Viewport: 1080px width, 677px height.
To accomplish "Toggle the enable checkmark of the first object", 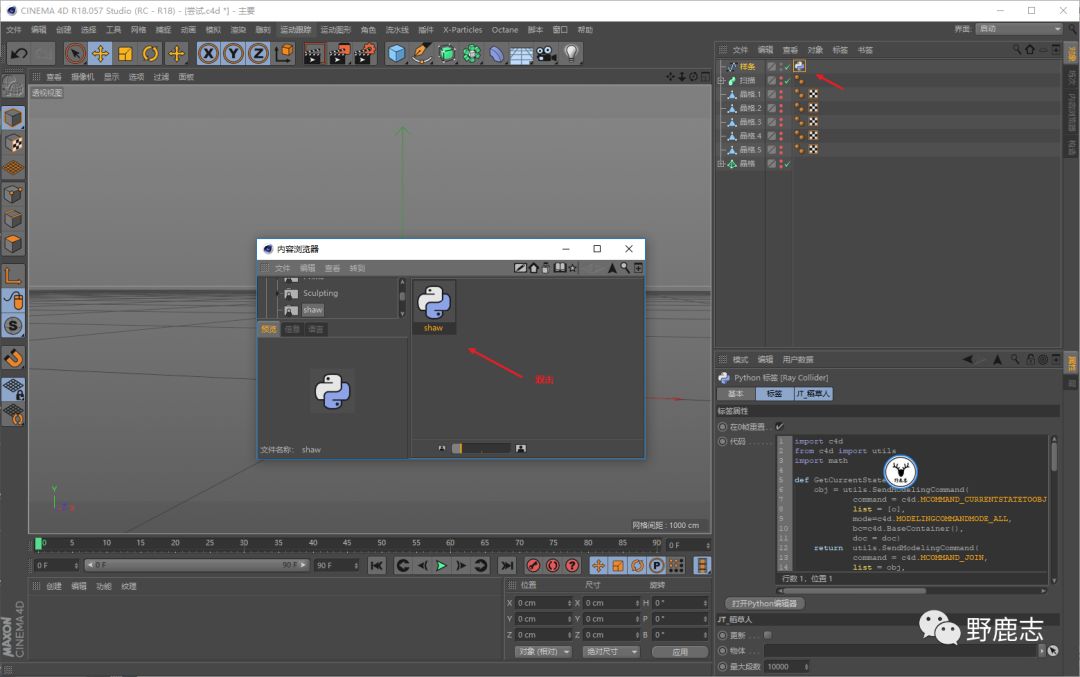I will (x=787, y=67).
